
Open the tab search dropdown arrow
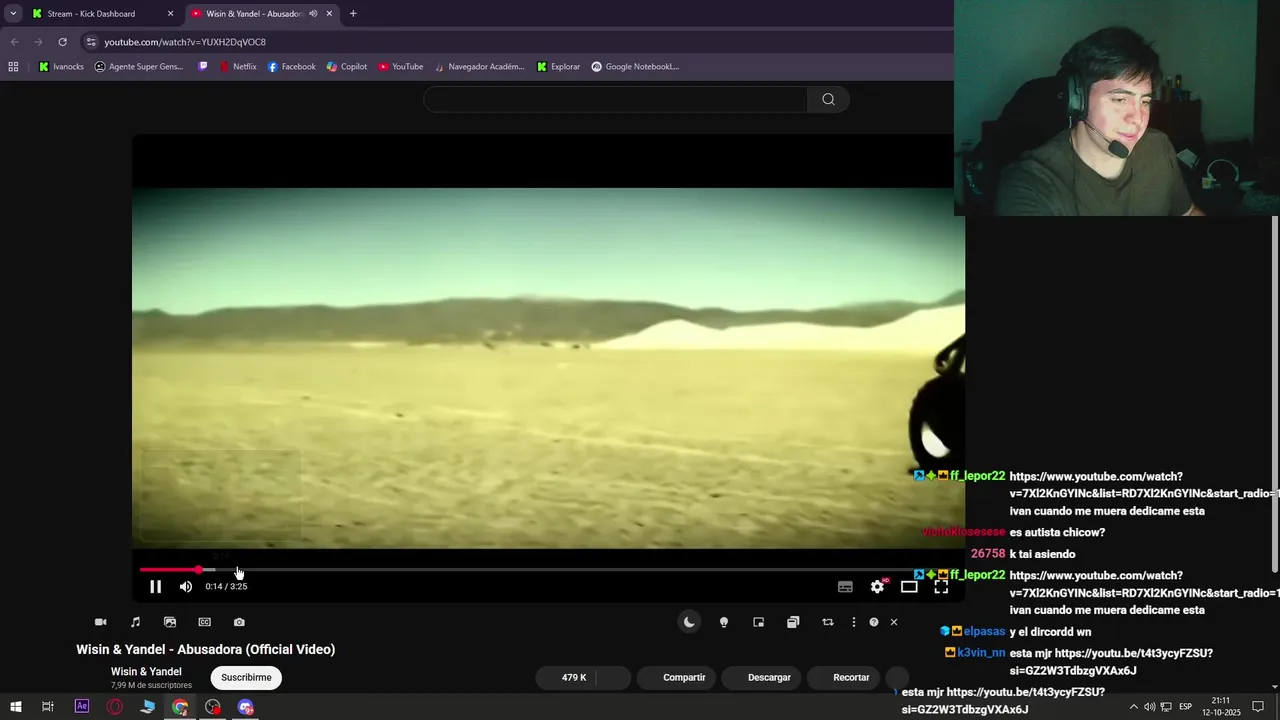click(x=13, y=14)
